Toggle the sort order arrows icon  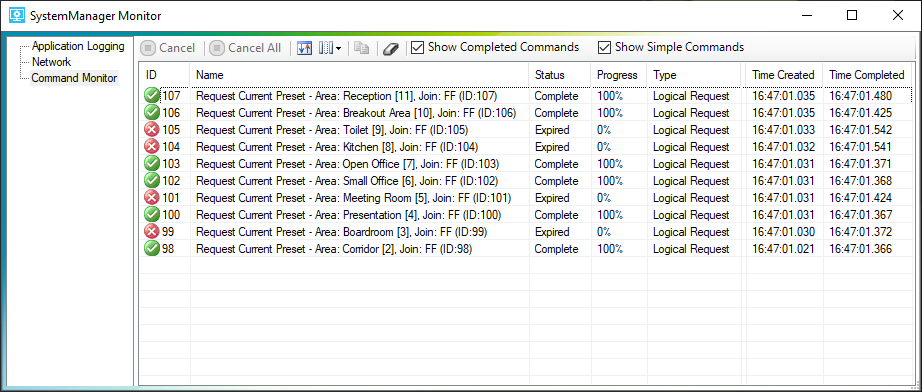click(304, 48)
